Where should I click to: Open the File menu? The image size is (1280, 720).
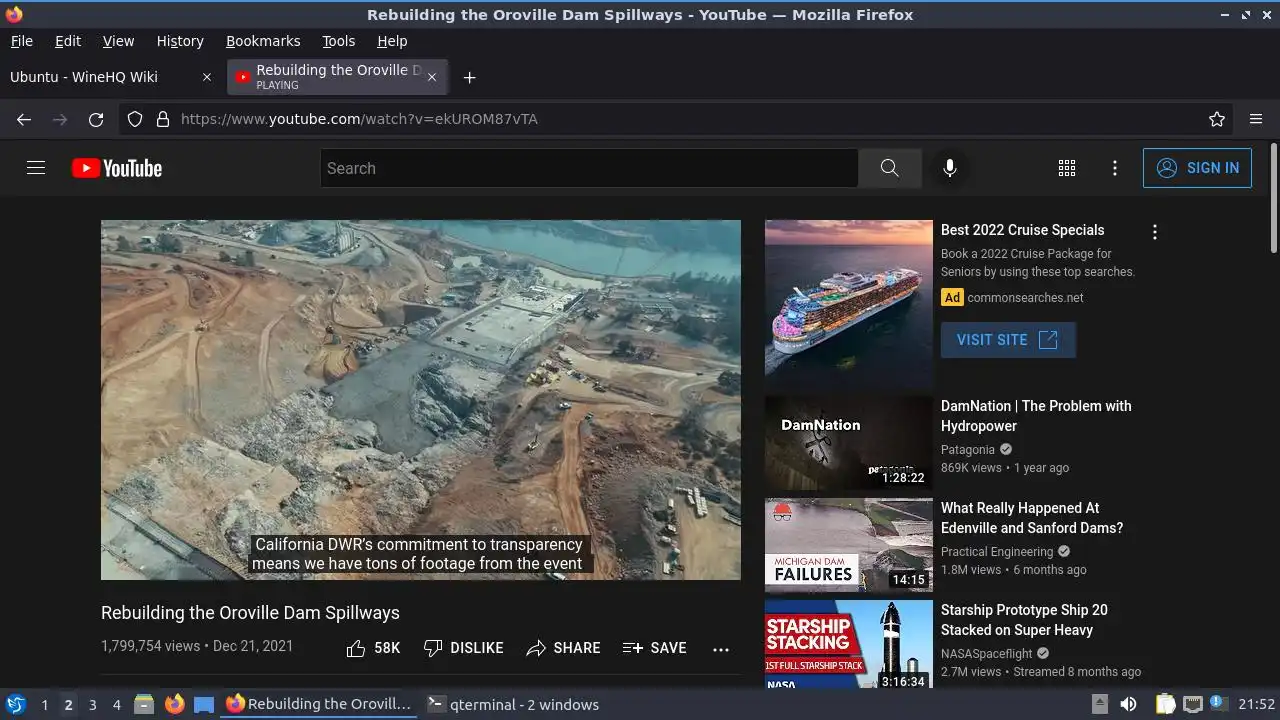(x=21, y=41)
